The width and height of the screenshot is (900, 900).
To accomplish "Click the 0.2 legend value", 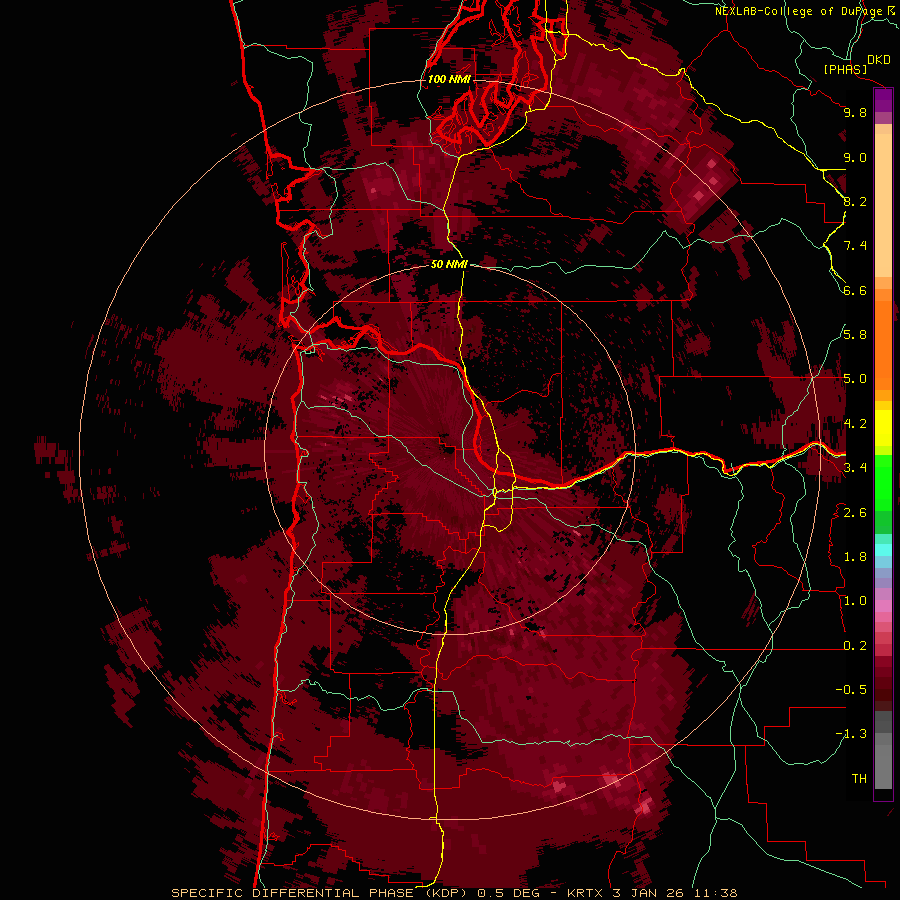I will pyautogui.click(x=855, y=646).
